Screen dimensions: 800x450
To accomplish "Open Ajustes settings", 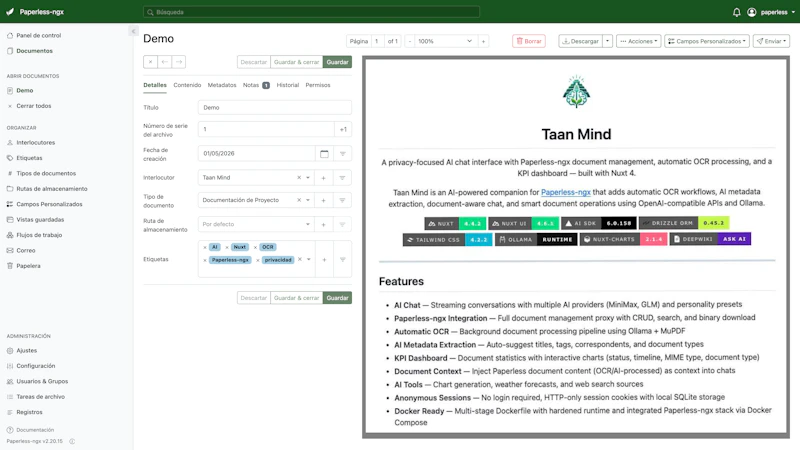I will tap(21, 351).
